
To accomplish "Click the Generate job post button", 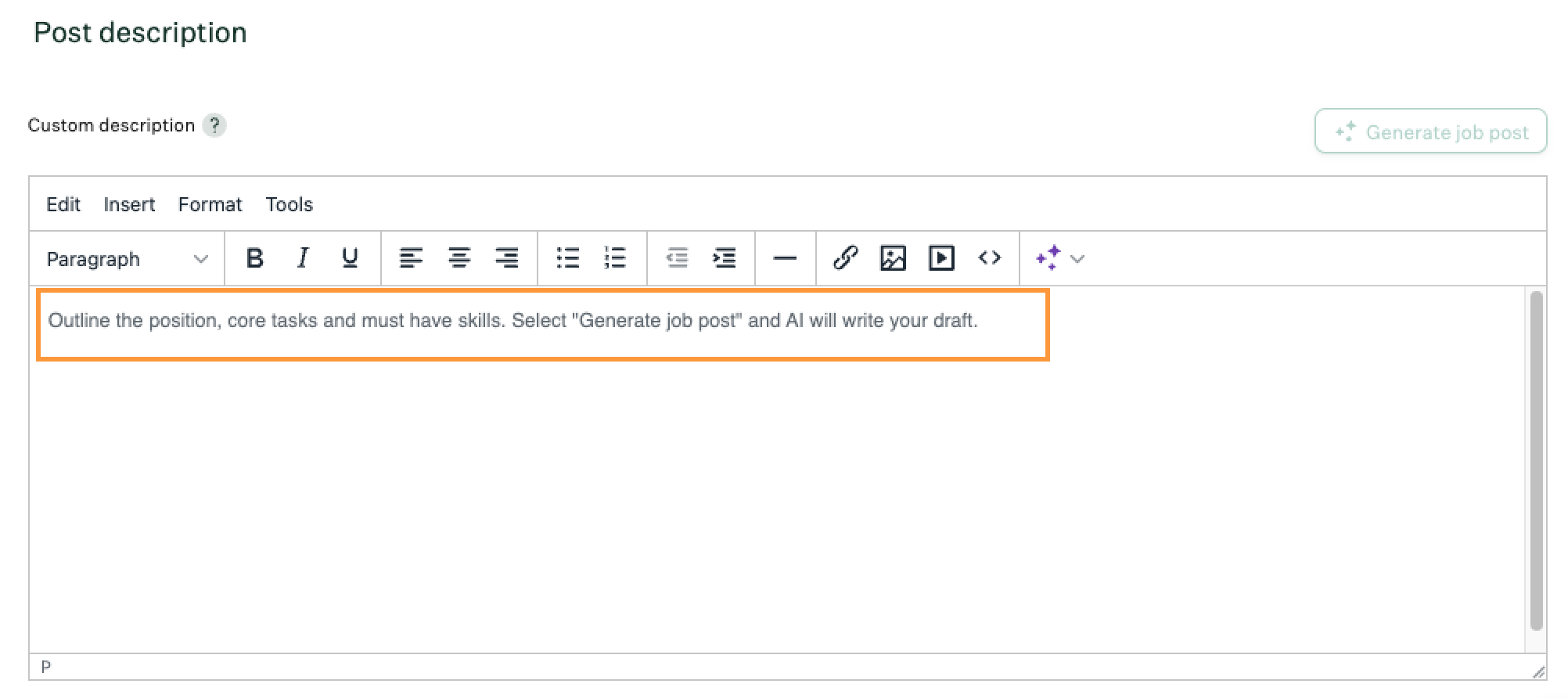I will 1430,131.
